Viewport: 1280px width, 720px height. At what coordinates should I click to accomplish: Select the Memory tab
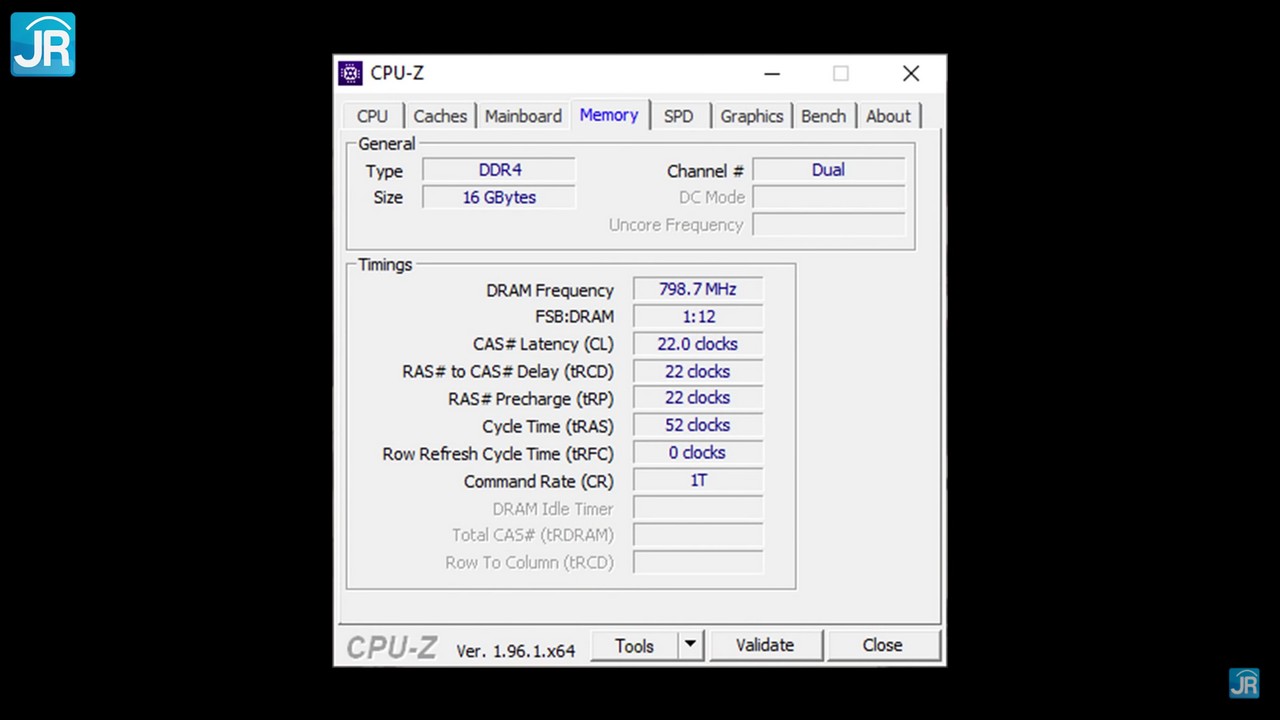tap(609, 115)
